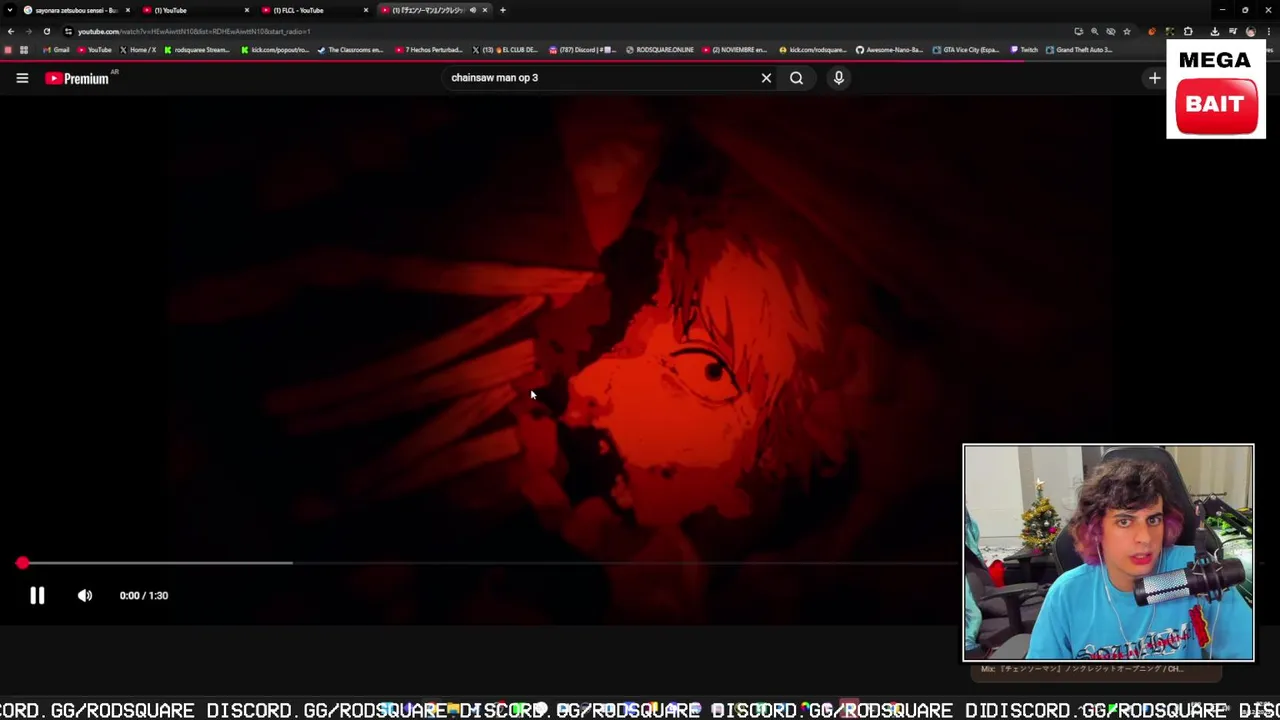Image resolution: width=1280 pixels, height=720 pixels.
Task: Open the Extensions puzzle icon
Action: 1188,31
